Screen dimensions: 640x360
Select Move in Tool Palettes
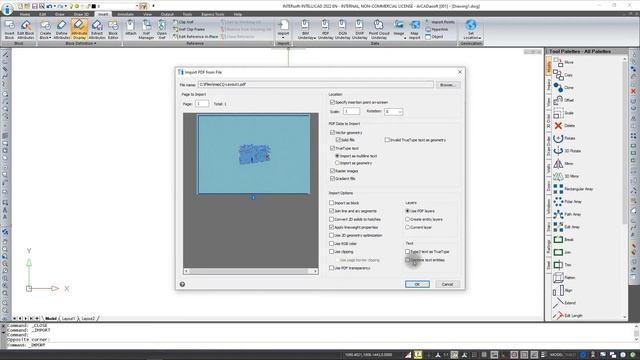click(x=564, y=62)
